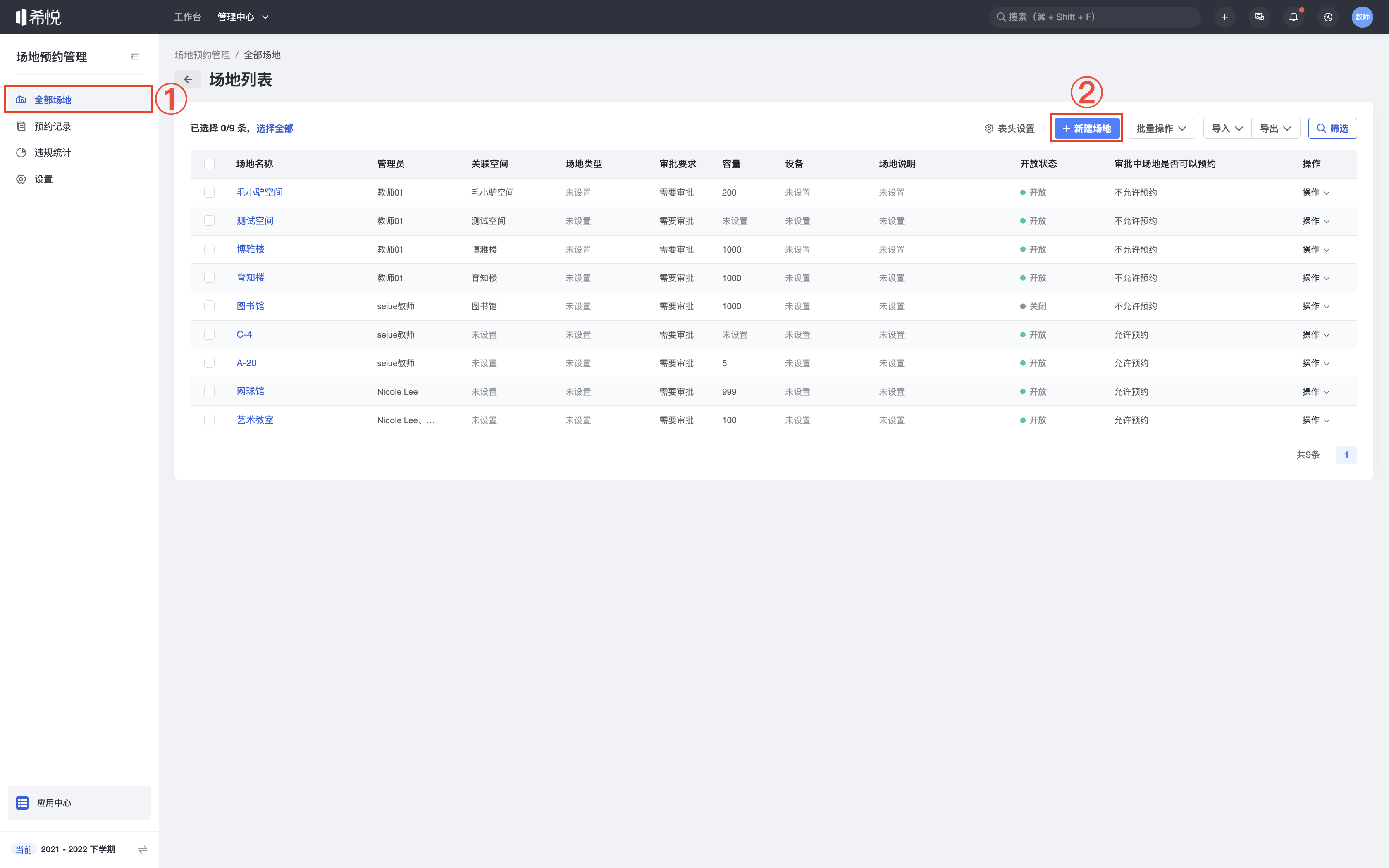Screen dimensions: 1389x868
Task: Click the 2021 - 2022 下学期 semester label
Action: (x=78, y=849)
